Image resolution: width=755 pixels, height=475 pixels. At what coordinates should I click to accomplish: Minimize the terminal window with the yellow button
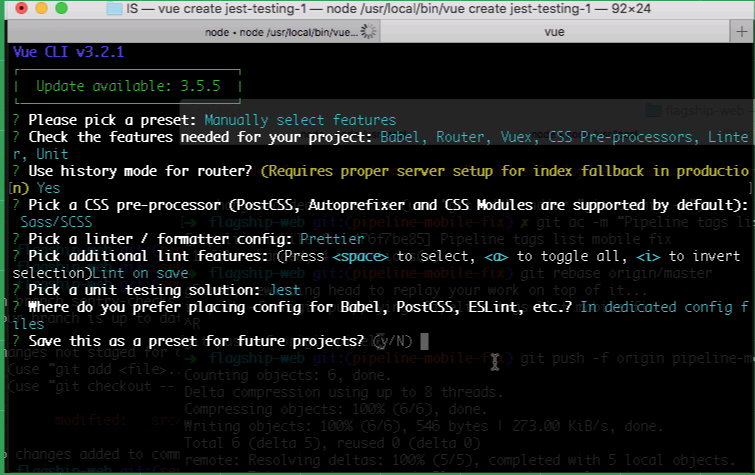41,8
